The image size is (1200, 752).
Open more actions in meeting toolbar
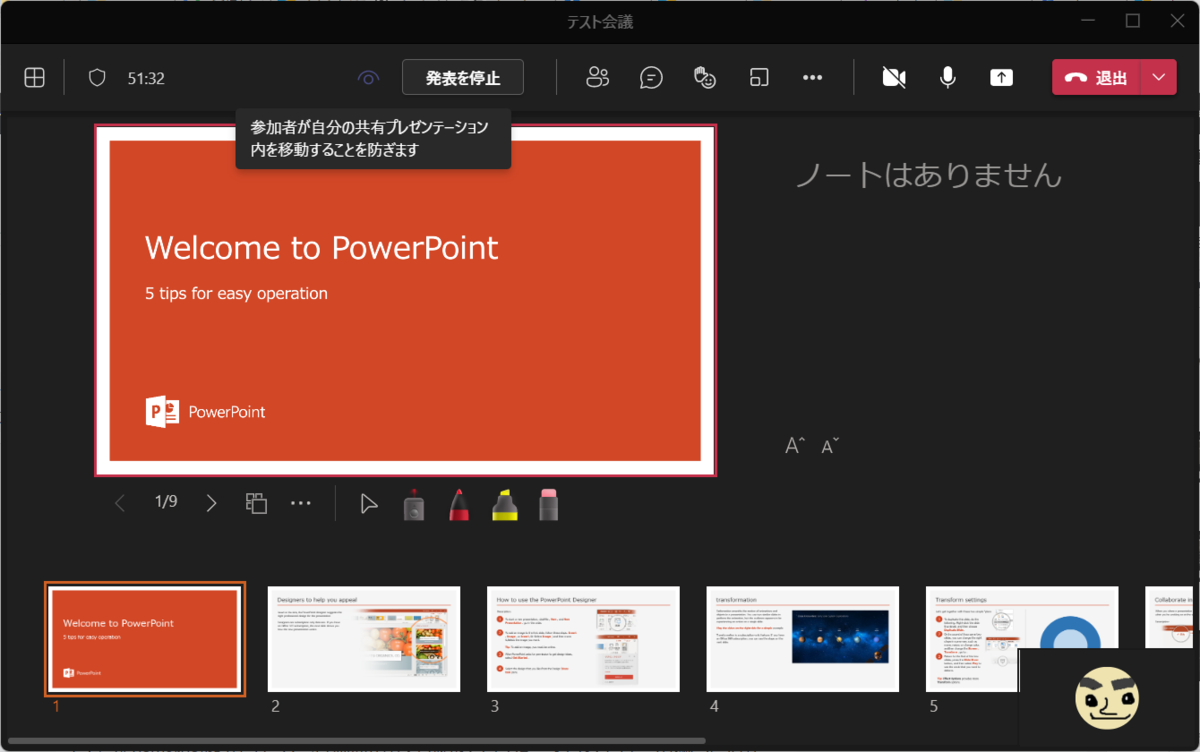812,78
